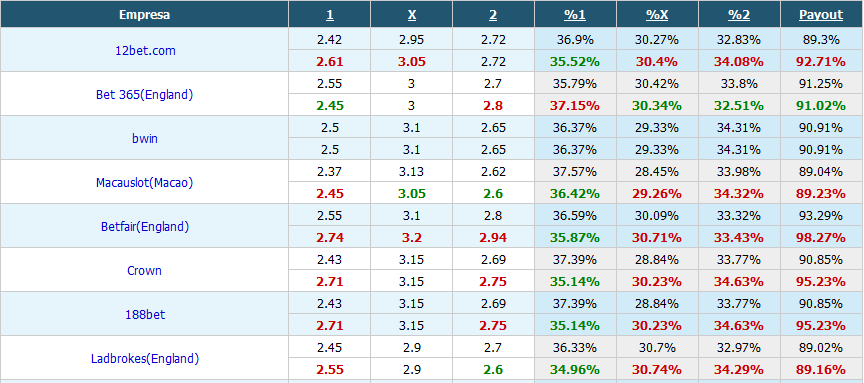Select Betfair's red 98.27% payout cell
Viewport: 864px width, 383px height.
coord(821,238)
